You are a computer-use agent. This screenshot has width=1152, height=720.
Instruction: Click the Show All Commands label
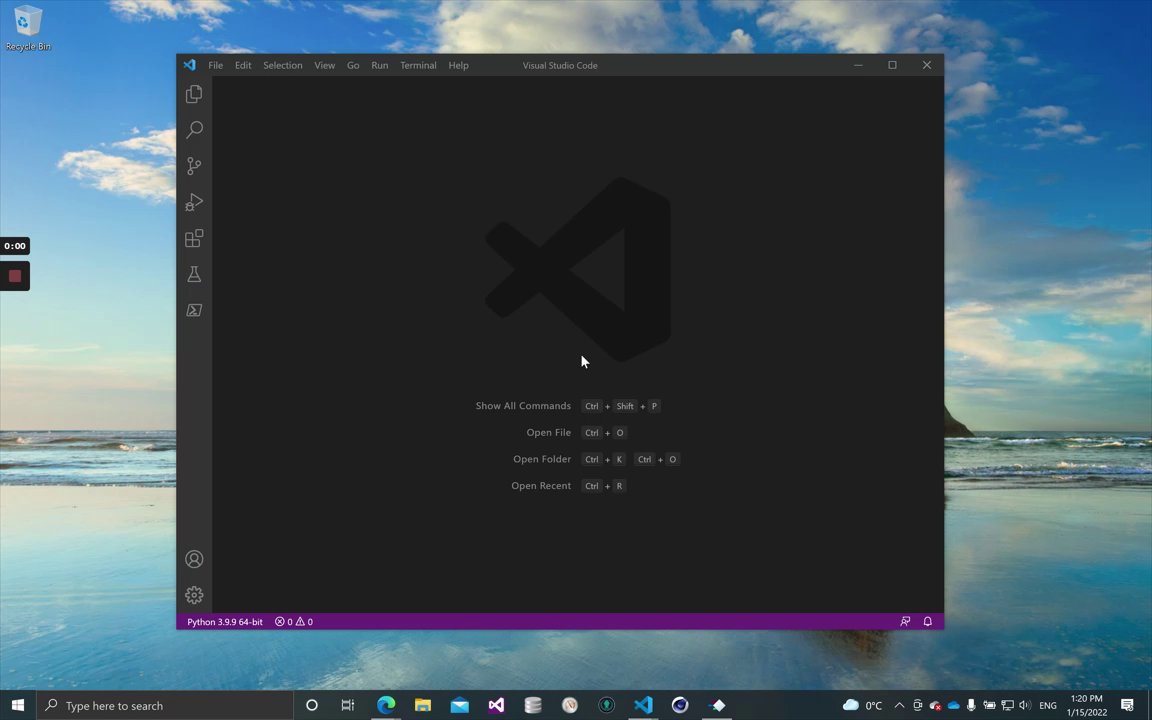coord(523,406)
